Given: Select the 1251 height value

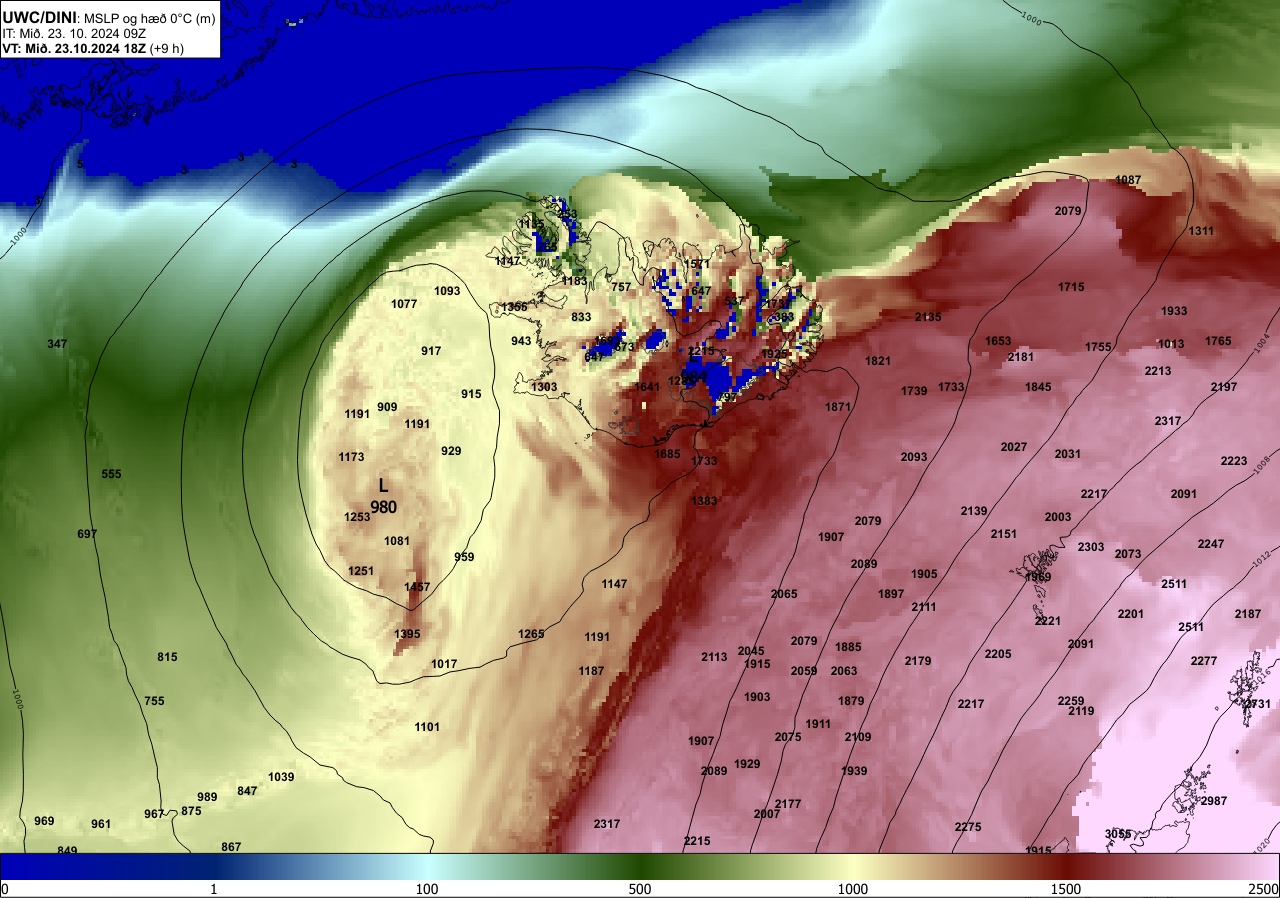Looking at the screenshot, I should click(361, 571).
